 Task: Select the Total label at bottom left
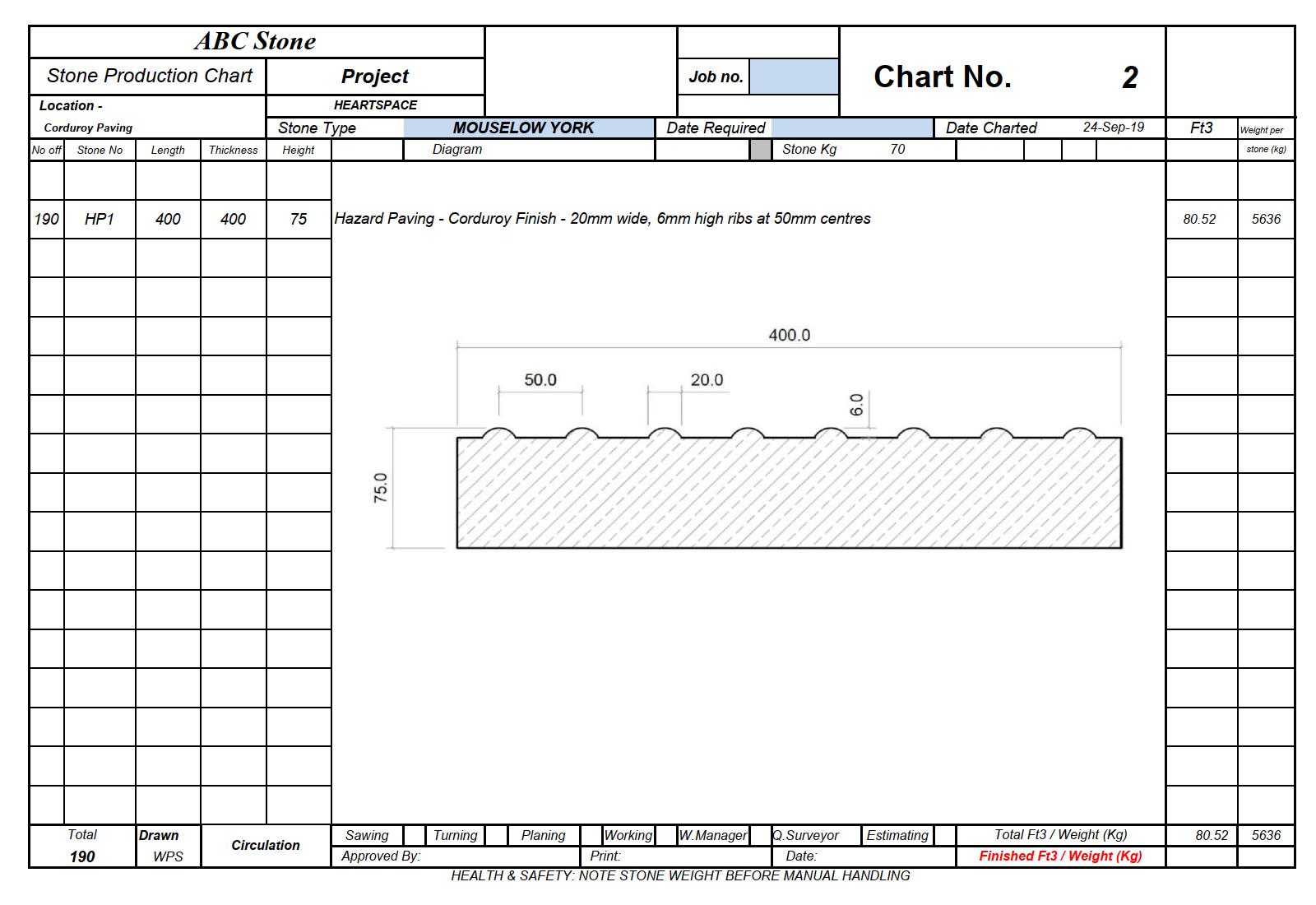82,834
